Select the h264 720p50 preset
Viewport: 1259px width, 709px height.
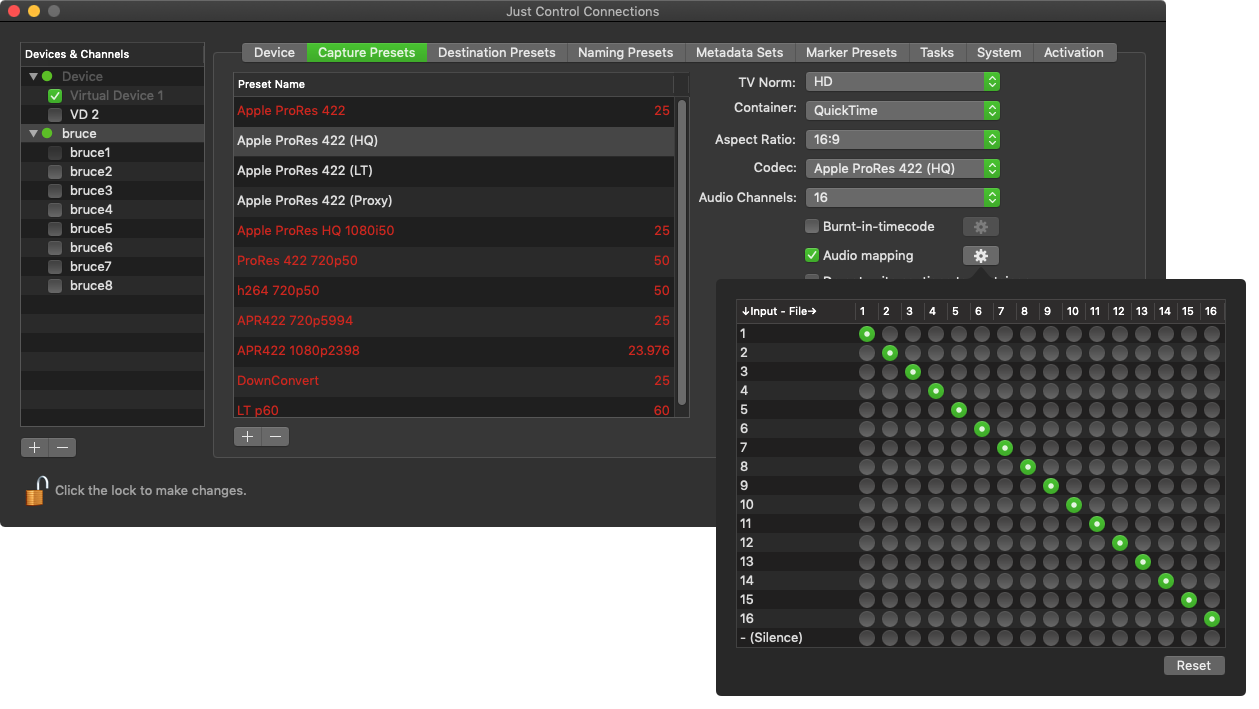click(x=454, y=291)
